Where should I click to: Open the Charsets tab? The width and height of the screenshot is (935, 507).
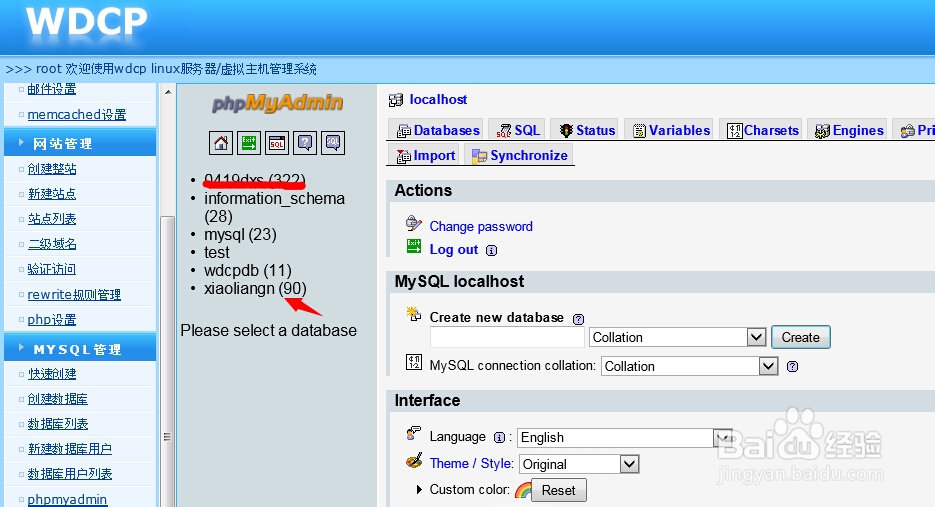[762, 130]
